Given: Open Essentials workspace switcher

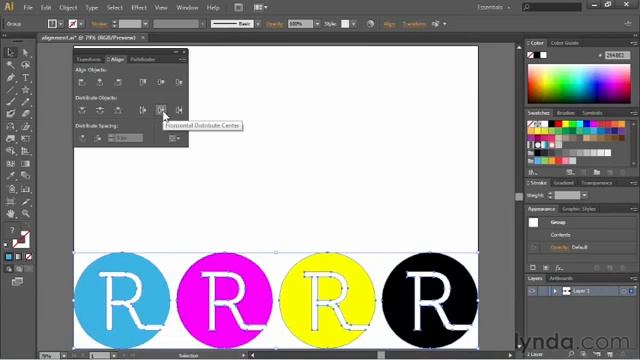Looking at the screenshot, I should pyautogui.click(x=494, y=7).
